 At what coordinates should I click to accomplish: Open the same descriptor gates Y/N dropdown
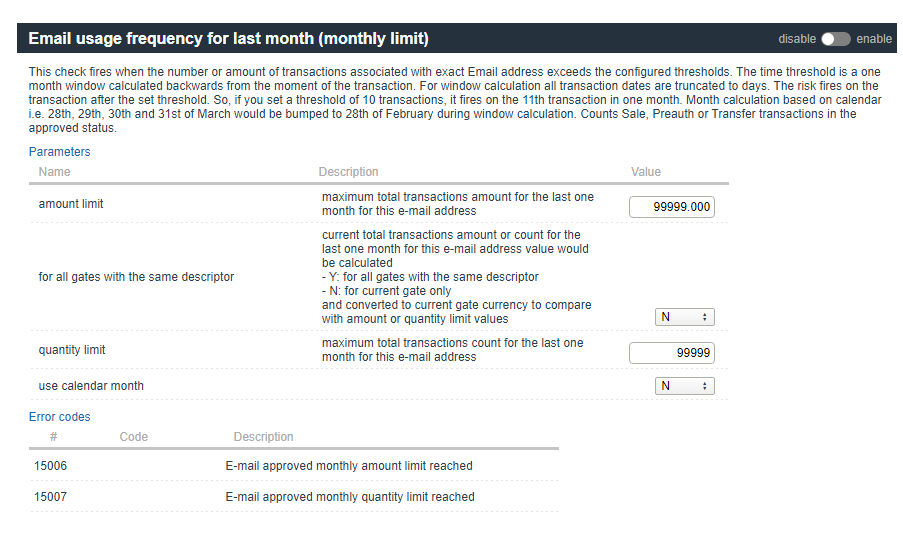coord(685,317)
